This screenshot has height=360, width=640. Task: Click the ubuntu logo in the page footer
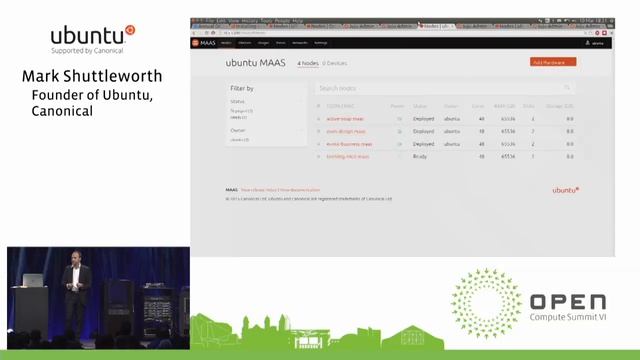click(565, 190)
